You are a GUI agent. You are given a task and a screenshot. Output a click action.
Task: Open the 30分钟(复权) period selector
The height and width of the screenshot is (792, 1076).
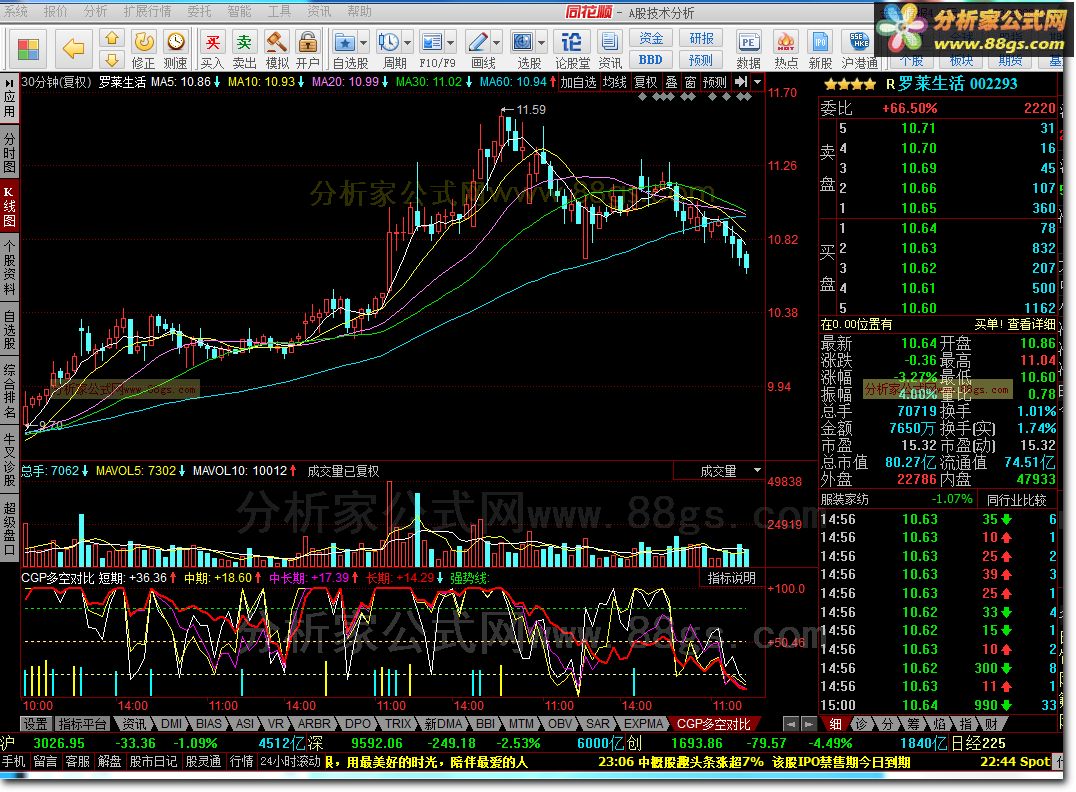point(56,82)
